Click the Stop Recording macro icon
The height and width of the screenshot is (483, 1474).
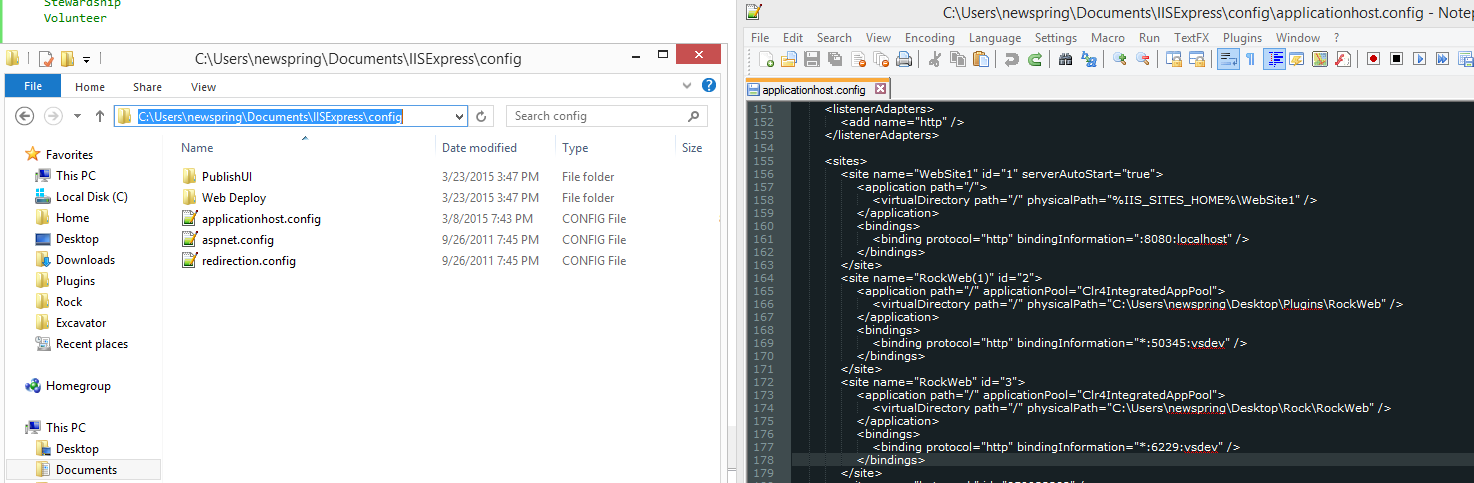1397,59
